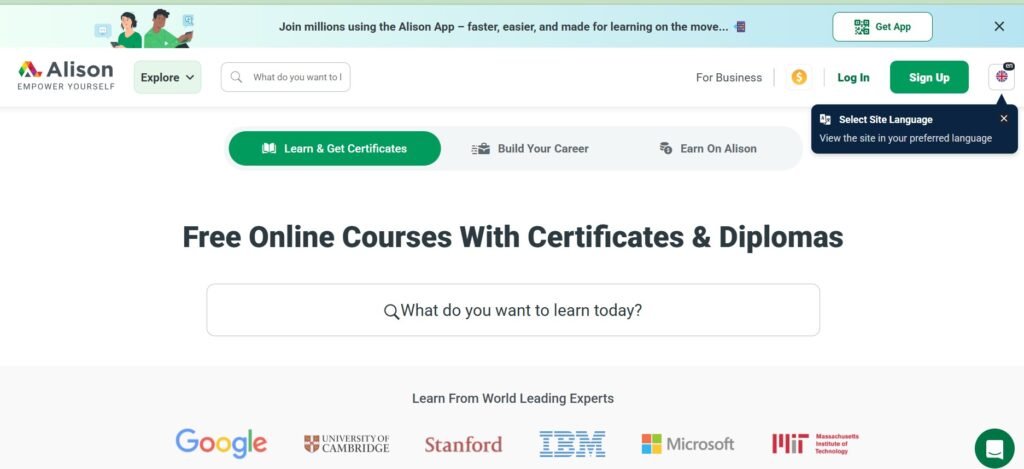The width and height of the screenshot is (1024, 469).
Task: Select the Learn & Get Certificates tab
Action: (x=334, y=148)
